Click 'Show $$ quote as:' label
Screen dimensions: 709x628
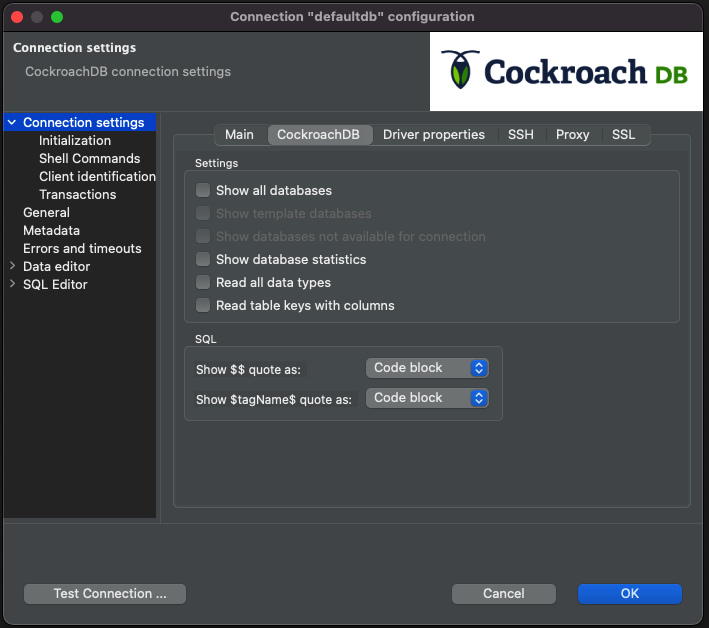pyautogui.click(x=248, y=370)
